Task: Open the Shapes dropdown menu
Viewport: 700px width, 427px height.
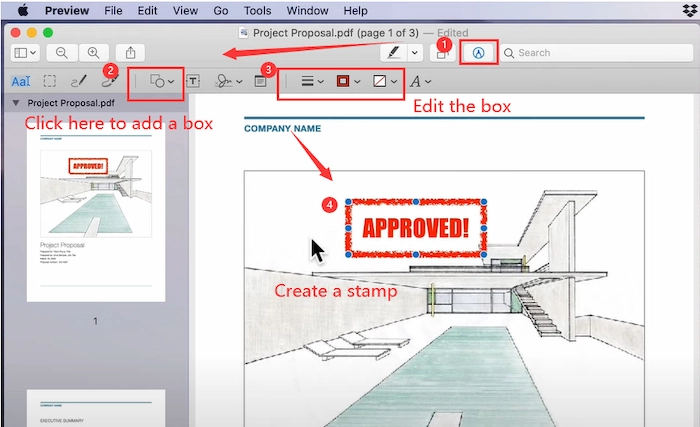Action: (x=162, y=81)
